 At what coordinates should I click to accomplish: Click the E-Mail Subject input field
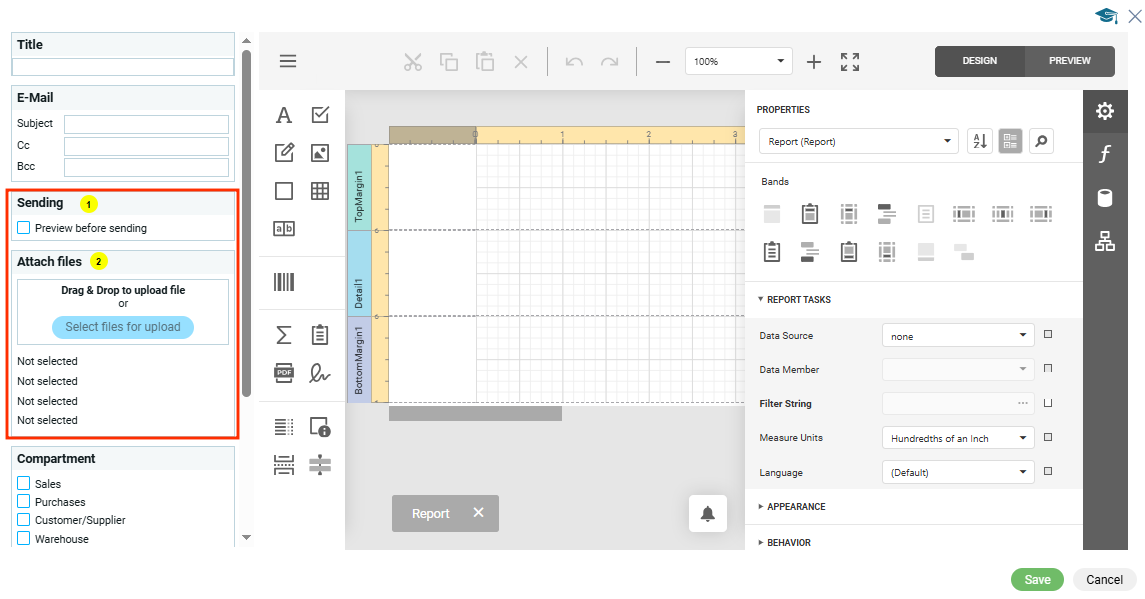coord(146,124)
